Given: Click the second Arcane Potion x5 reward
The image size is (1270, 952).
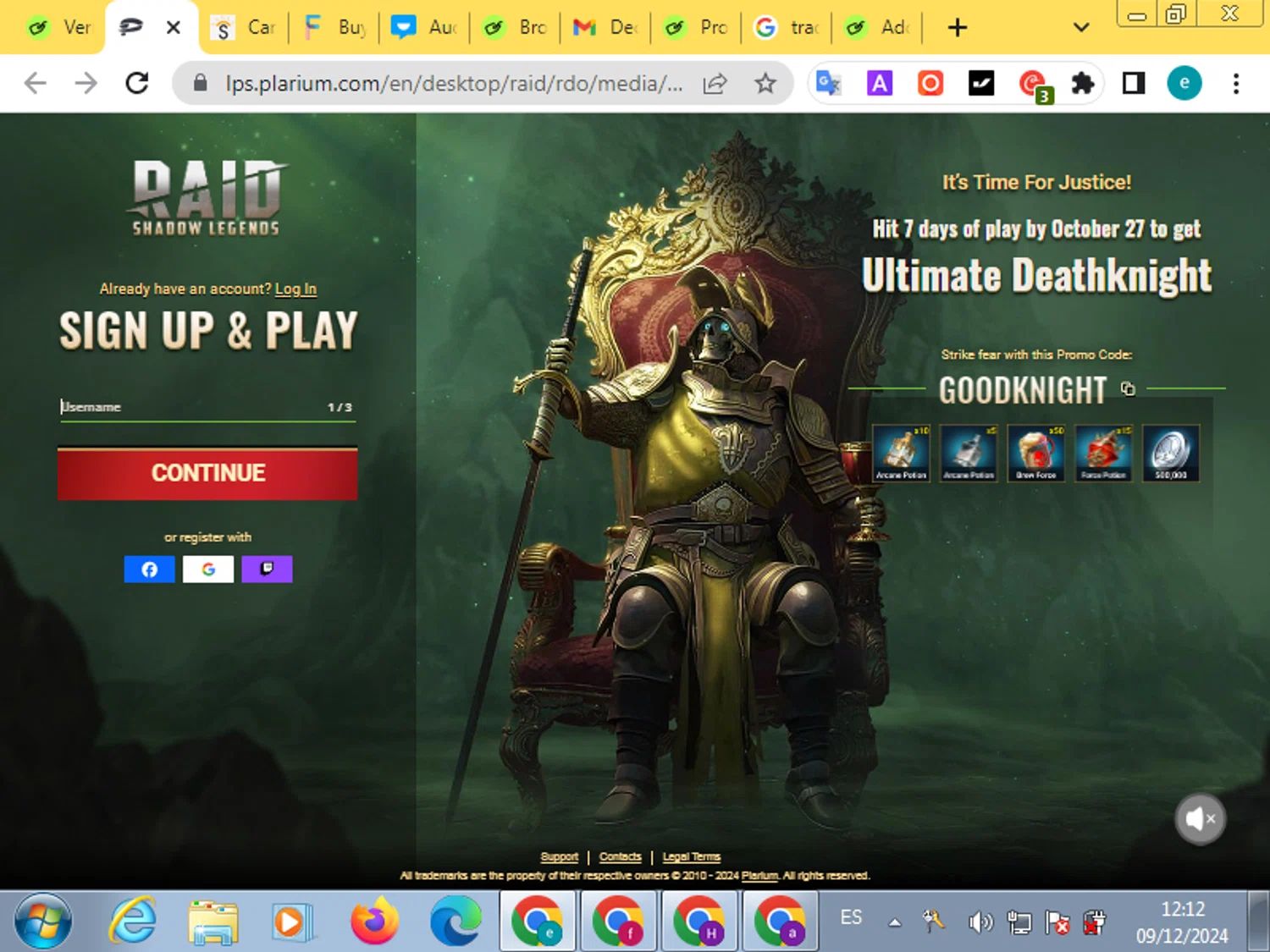Looking at the screenshot, I should tap(969, 454).
